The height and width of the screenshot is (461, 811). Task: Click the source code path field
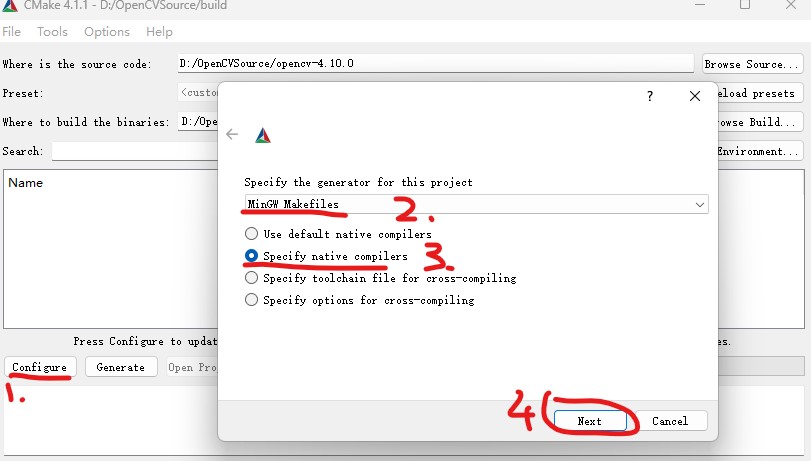click(435, 64)
